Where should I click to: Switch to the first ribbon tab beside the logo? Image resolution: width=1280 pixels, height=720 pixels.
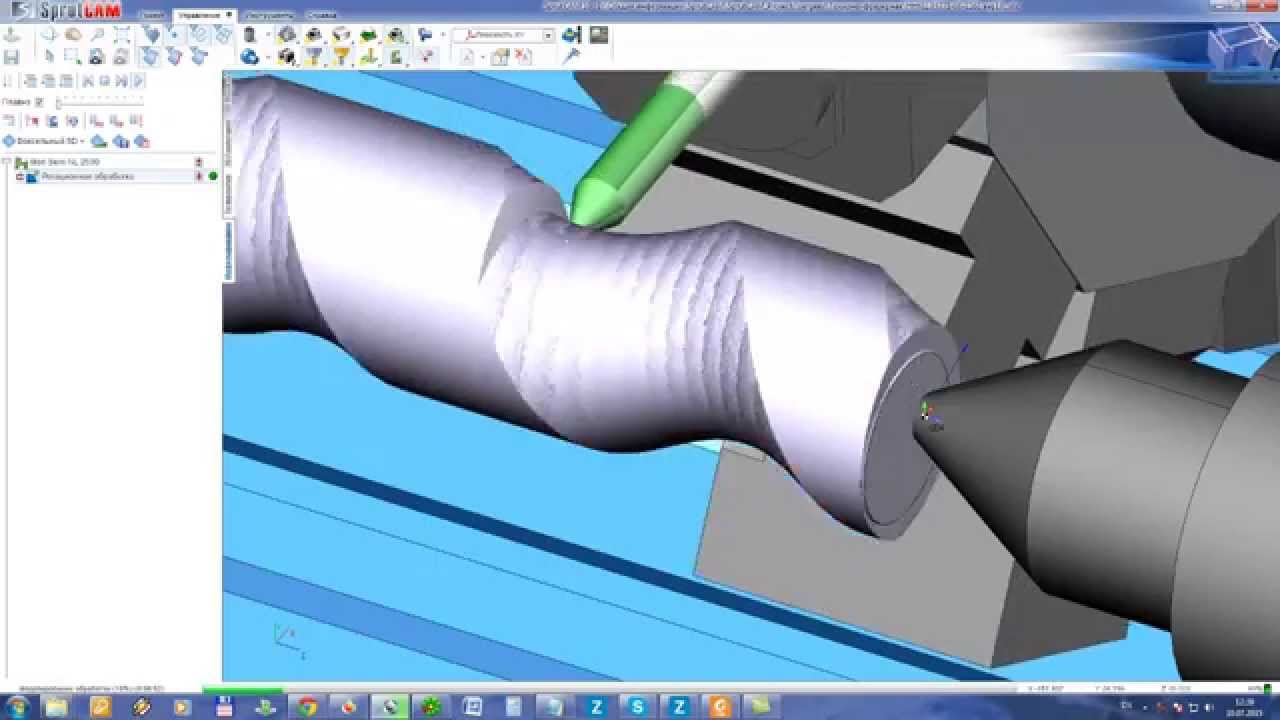pos(151,16)
